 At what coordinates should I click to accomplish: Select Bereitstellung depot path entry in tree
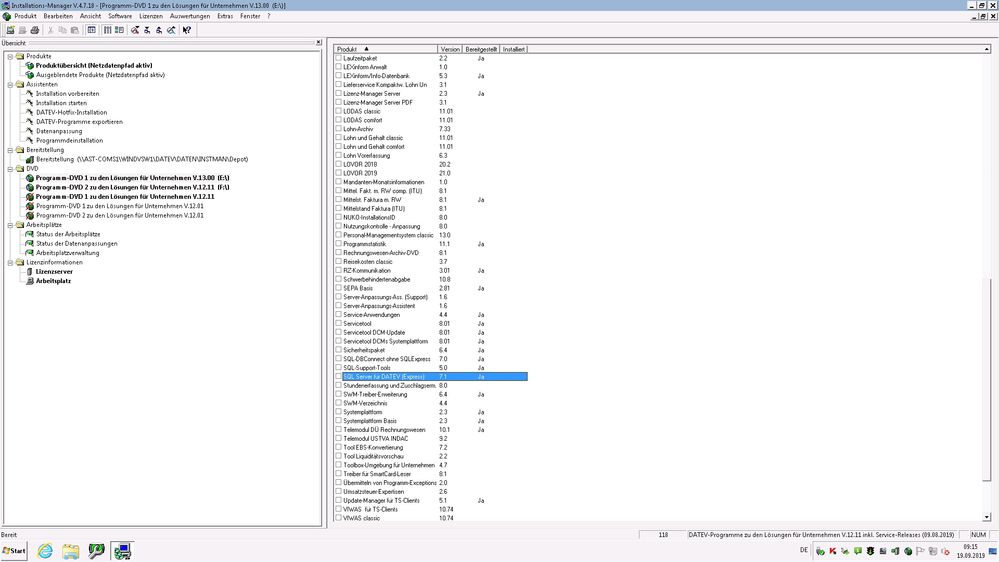(x=142, y=159)
